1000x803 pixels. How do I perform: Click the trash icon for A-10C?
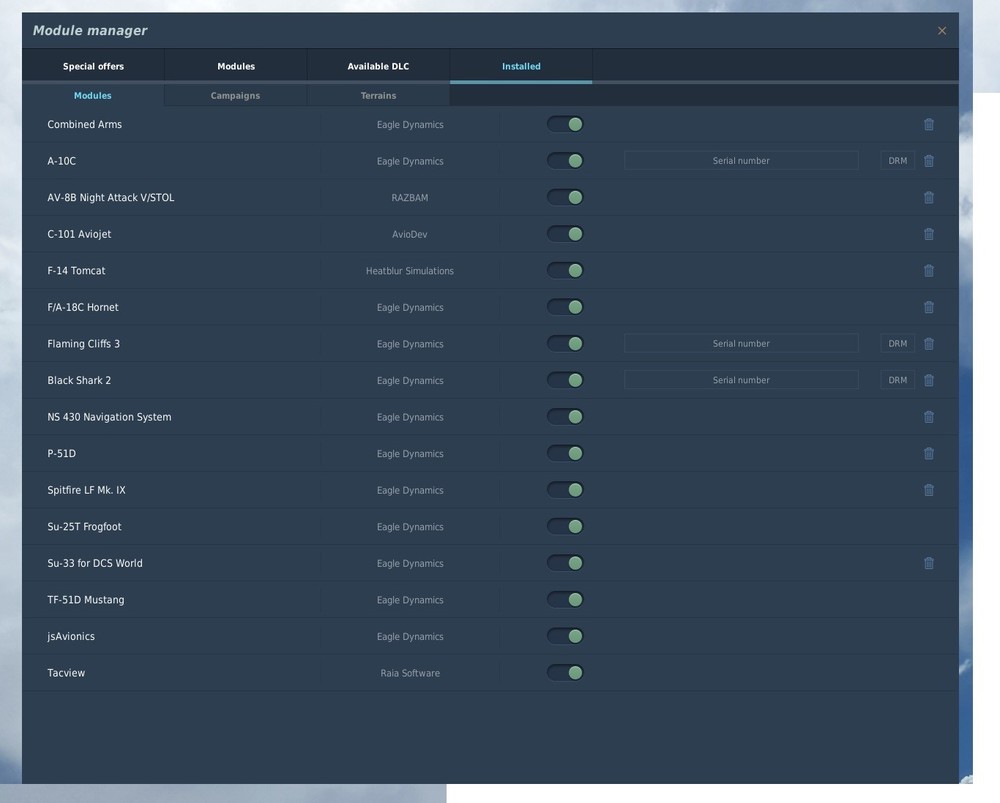[x=929, y=161]
